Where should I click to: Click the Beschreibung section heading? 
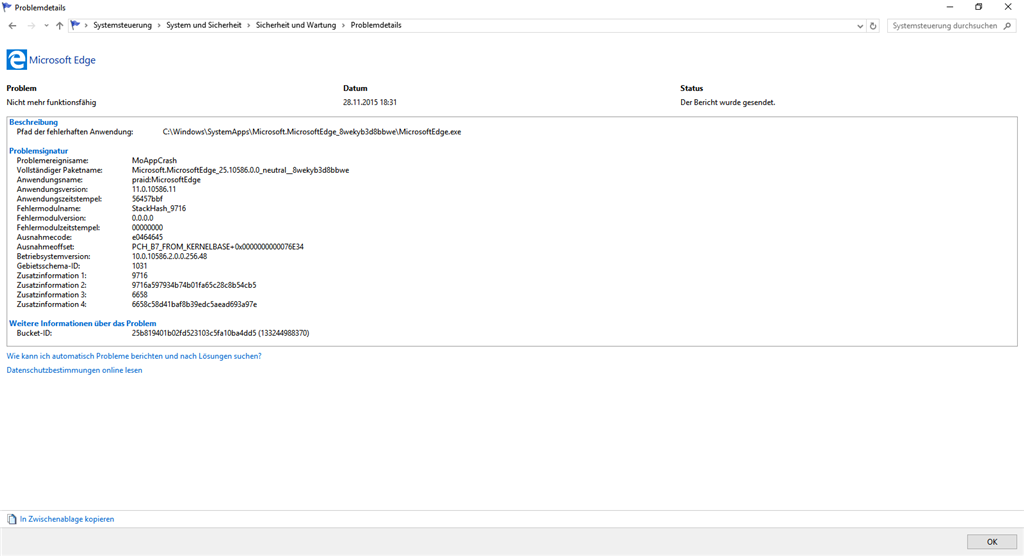33,122
